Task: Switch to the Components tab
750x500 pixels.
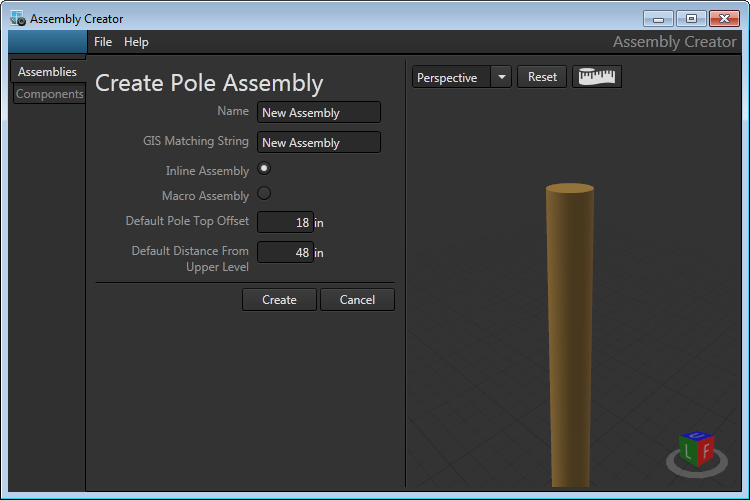Action: point(50,94)
